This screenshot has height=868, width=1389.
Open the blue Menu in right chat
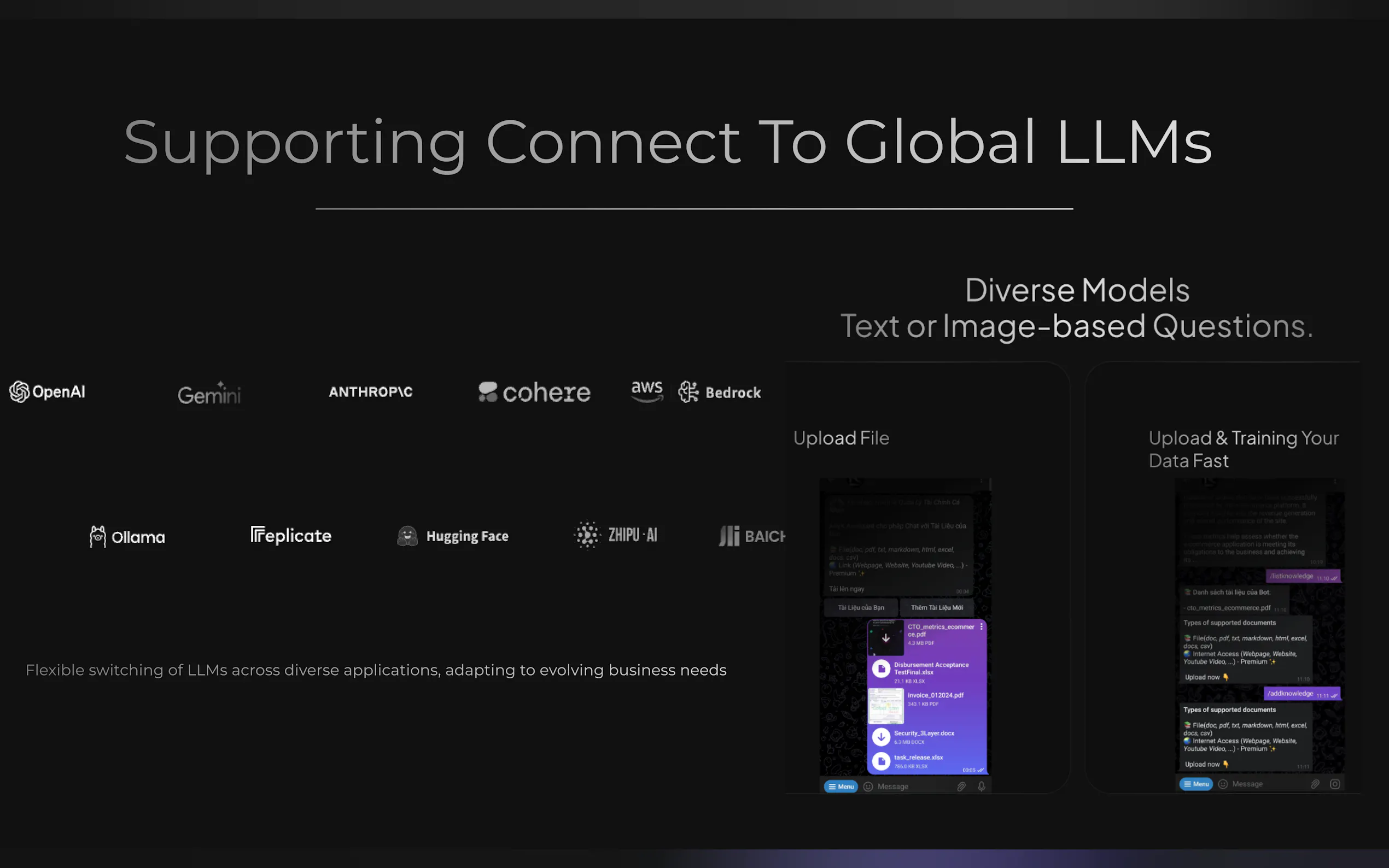[x=1195, y=784]
